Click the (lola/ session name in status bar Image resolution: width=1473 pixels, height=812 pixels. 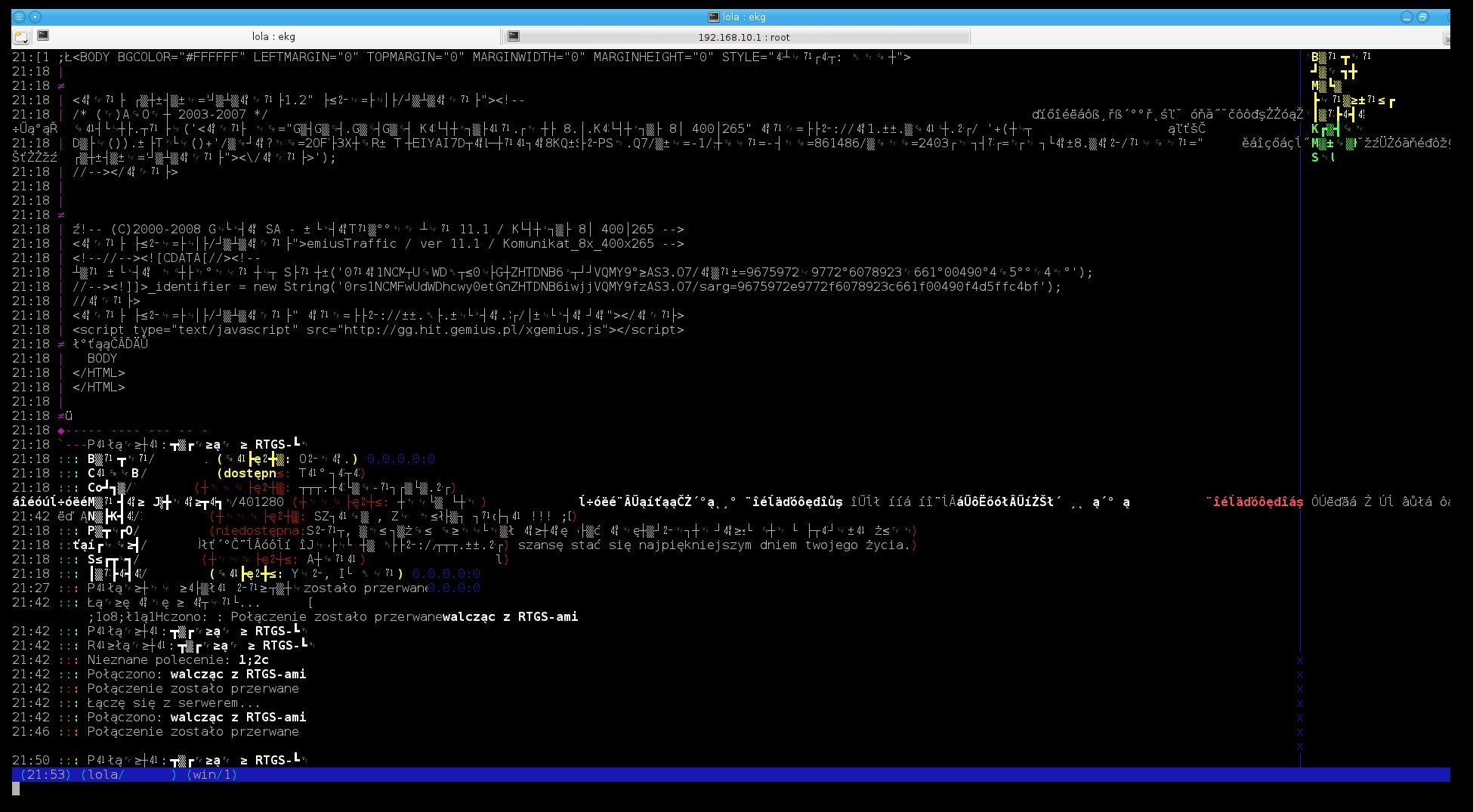coord(103,774)
